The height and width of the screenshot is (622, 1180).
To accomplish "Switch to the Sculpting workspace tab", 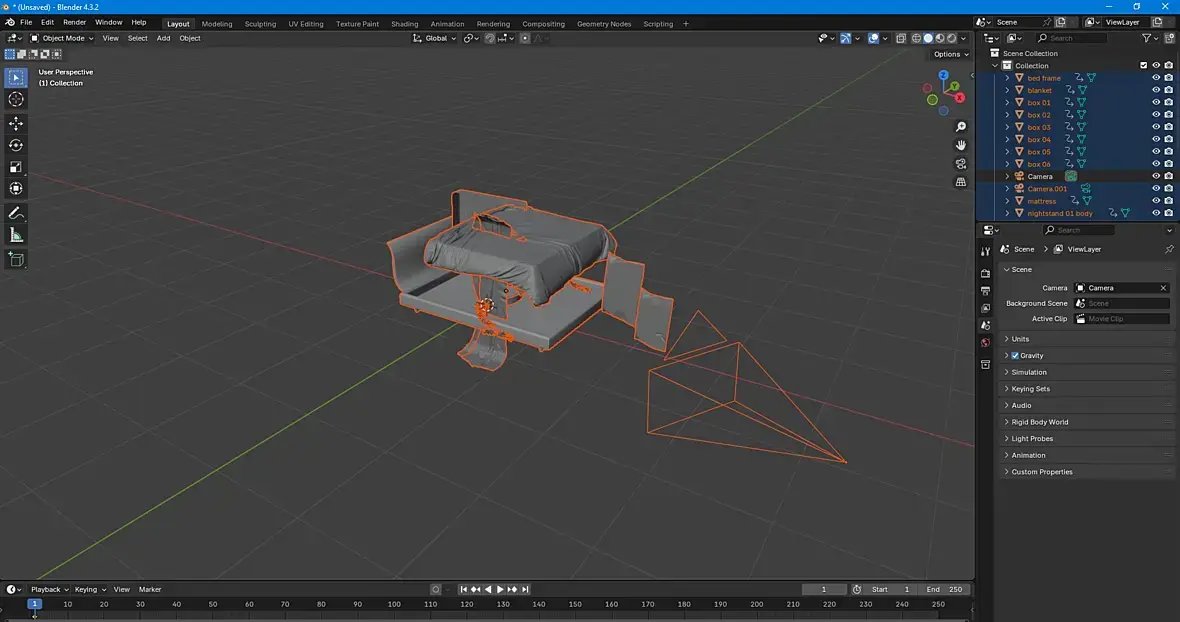I will pos(260,24).
